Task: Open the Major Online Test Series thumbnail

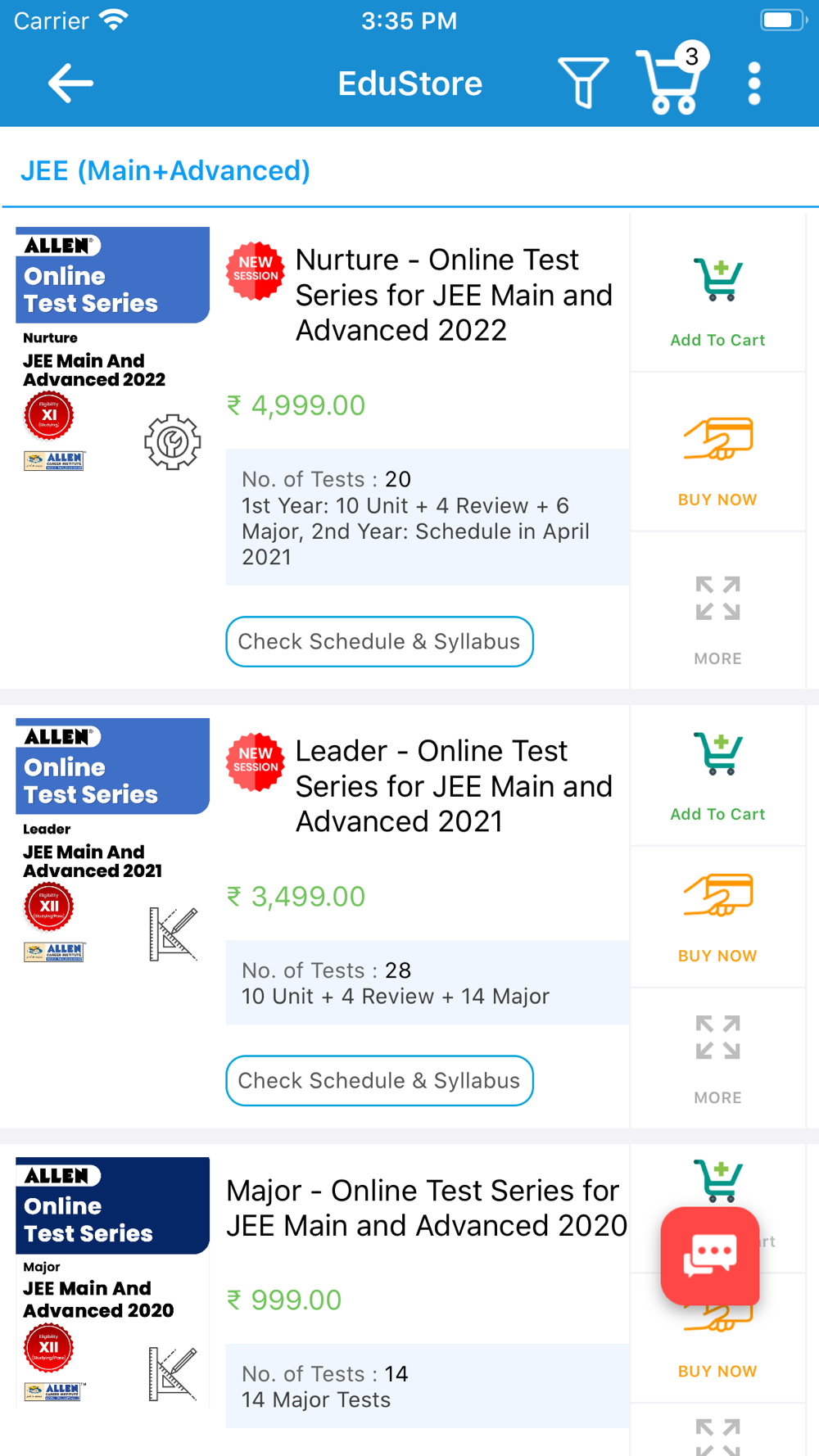Action: click(x=112, y=1282)
